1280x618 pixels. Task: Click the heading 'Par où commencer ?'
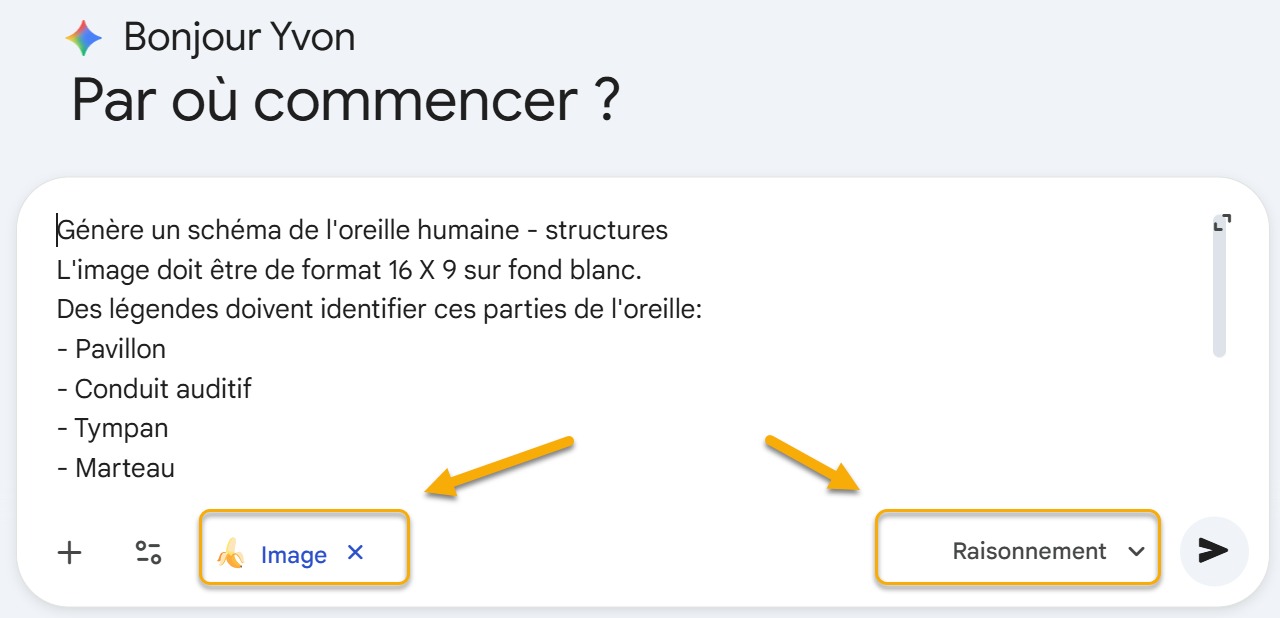(346, 99)
